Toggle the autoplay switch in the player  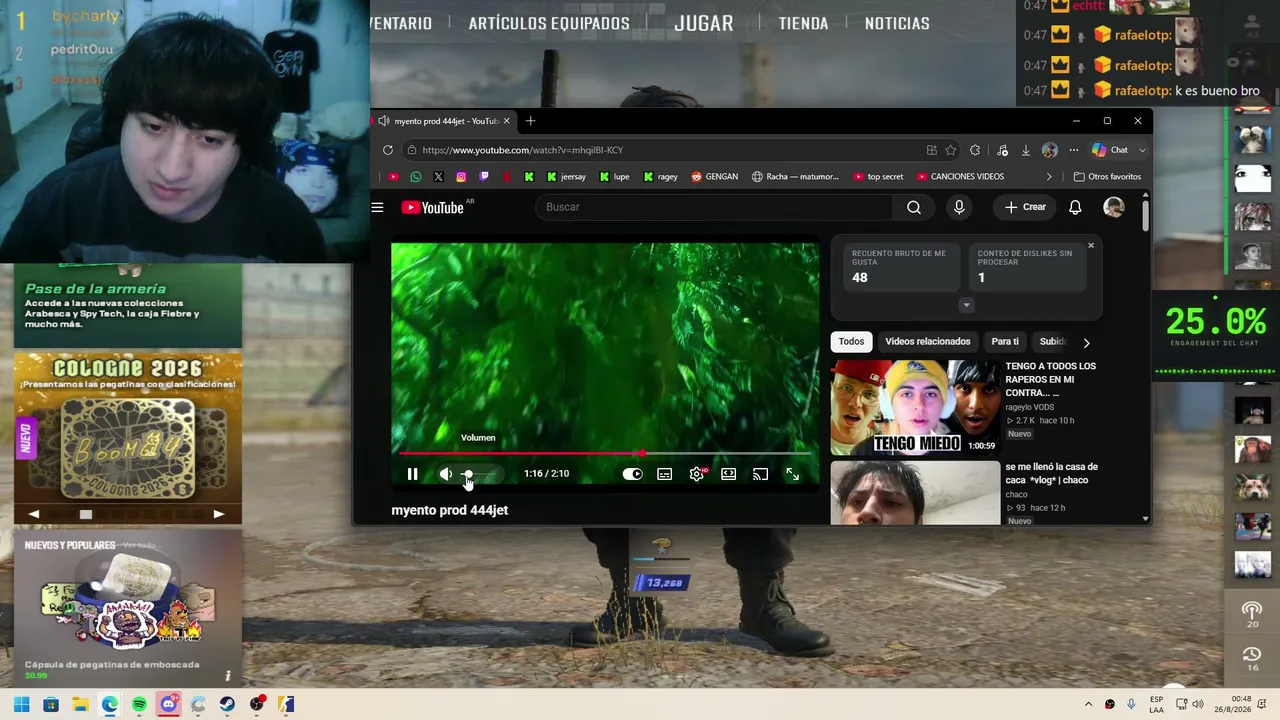click(632, 474)
